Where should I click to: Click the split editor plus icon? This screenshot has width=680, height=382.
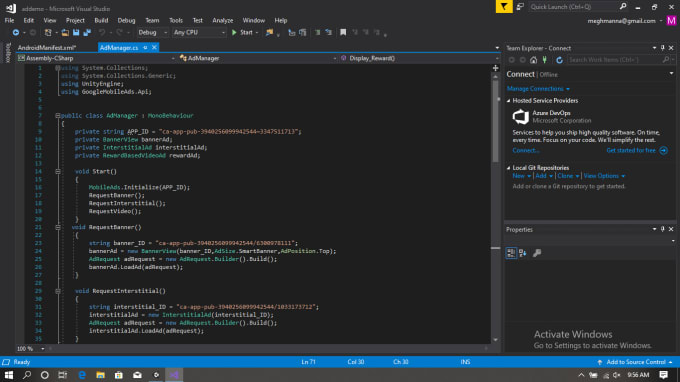click(495, 68)
